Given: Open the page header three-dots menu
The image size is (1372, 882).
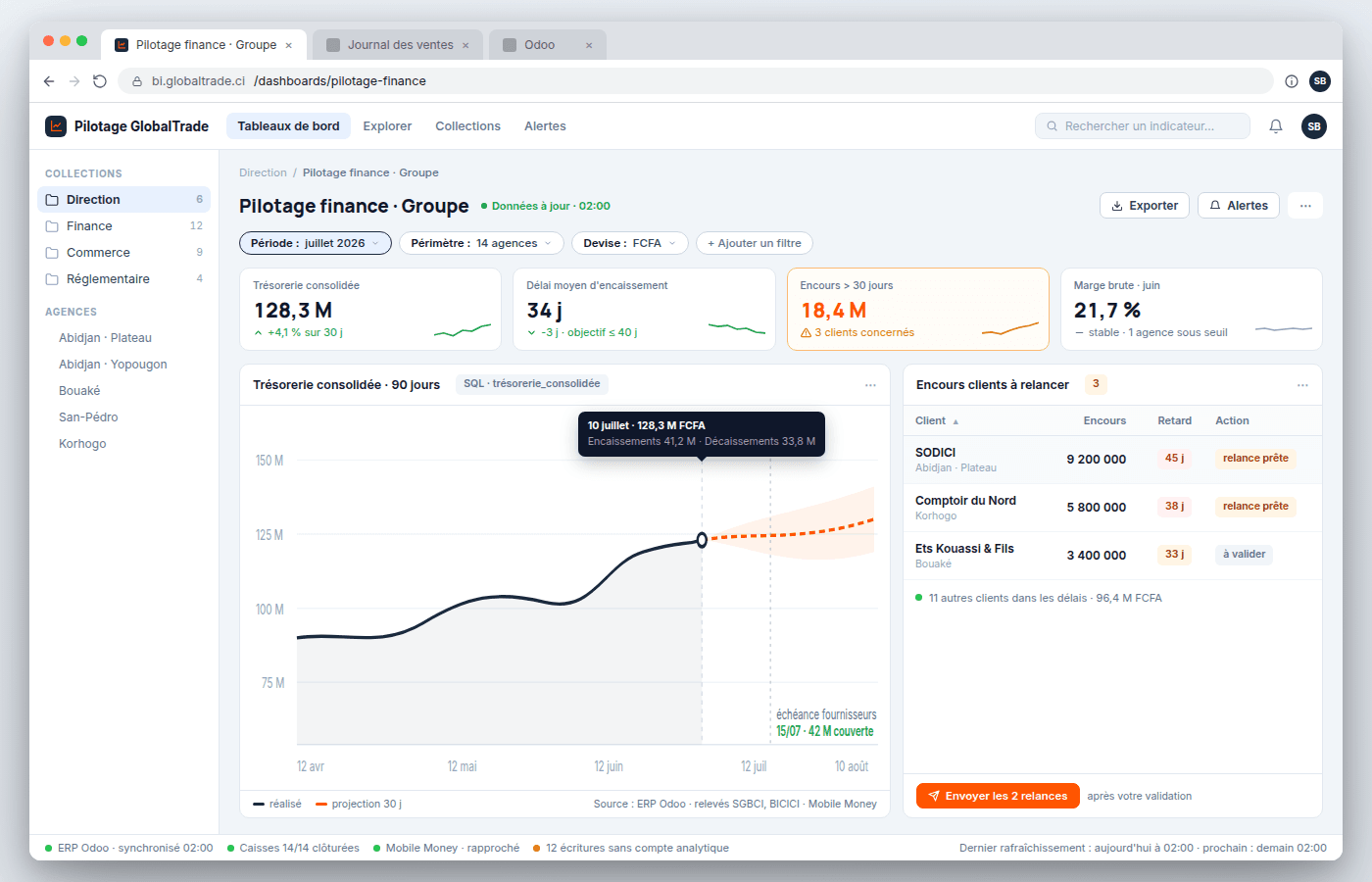Looking at the screenshot, I should tap(1305, 206).
